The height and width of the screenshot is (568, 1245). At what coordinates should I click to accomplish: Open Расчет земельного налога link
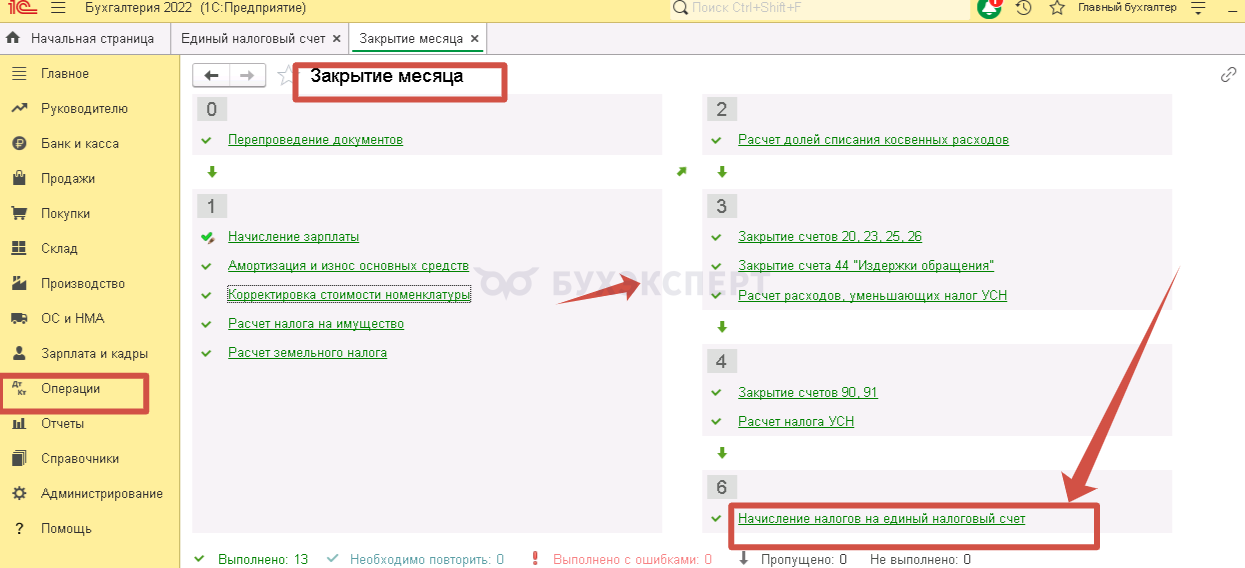307,353
